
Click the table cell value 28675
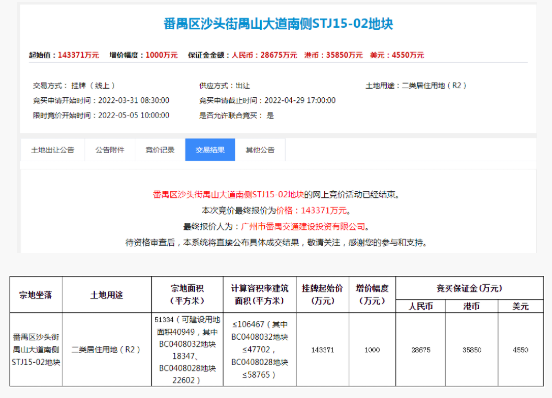pyautogui.click(x=421, y=350)
